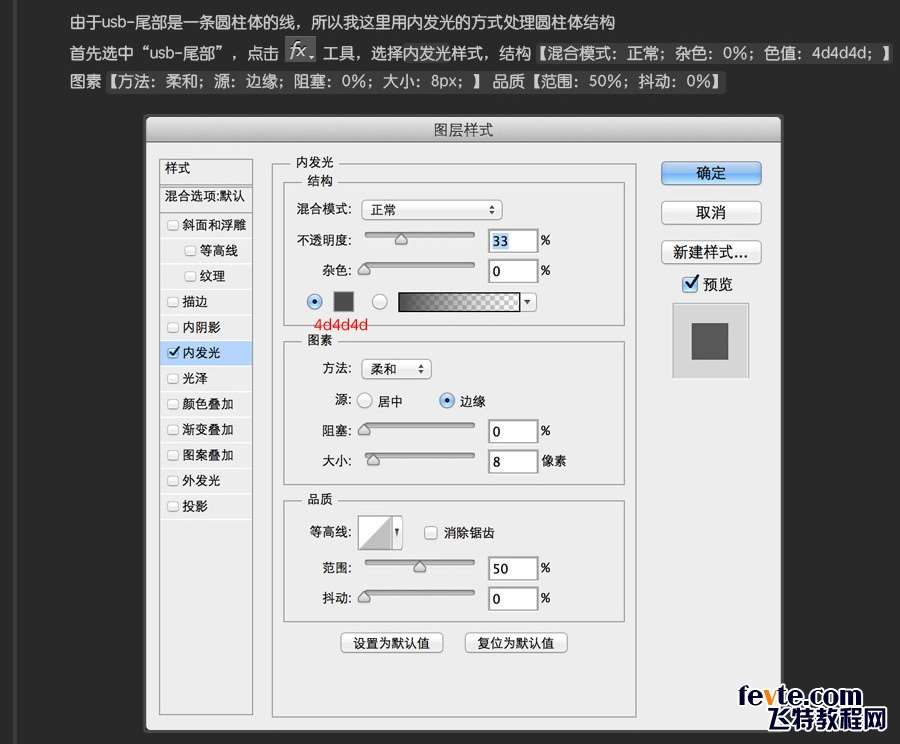Viewport: 900px width, 744px height.
Task: Open the gradient bar for inner glow
Action: coord(459,301)
